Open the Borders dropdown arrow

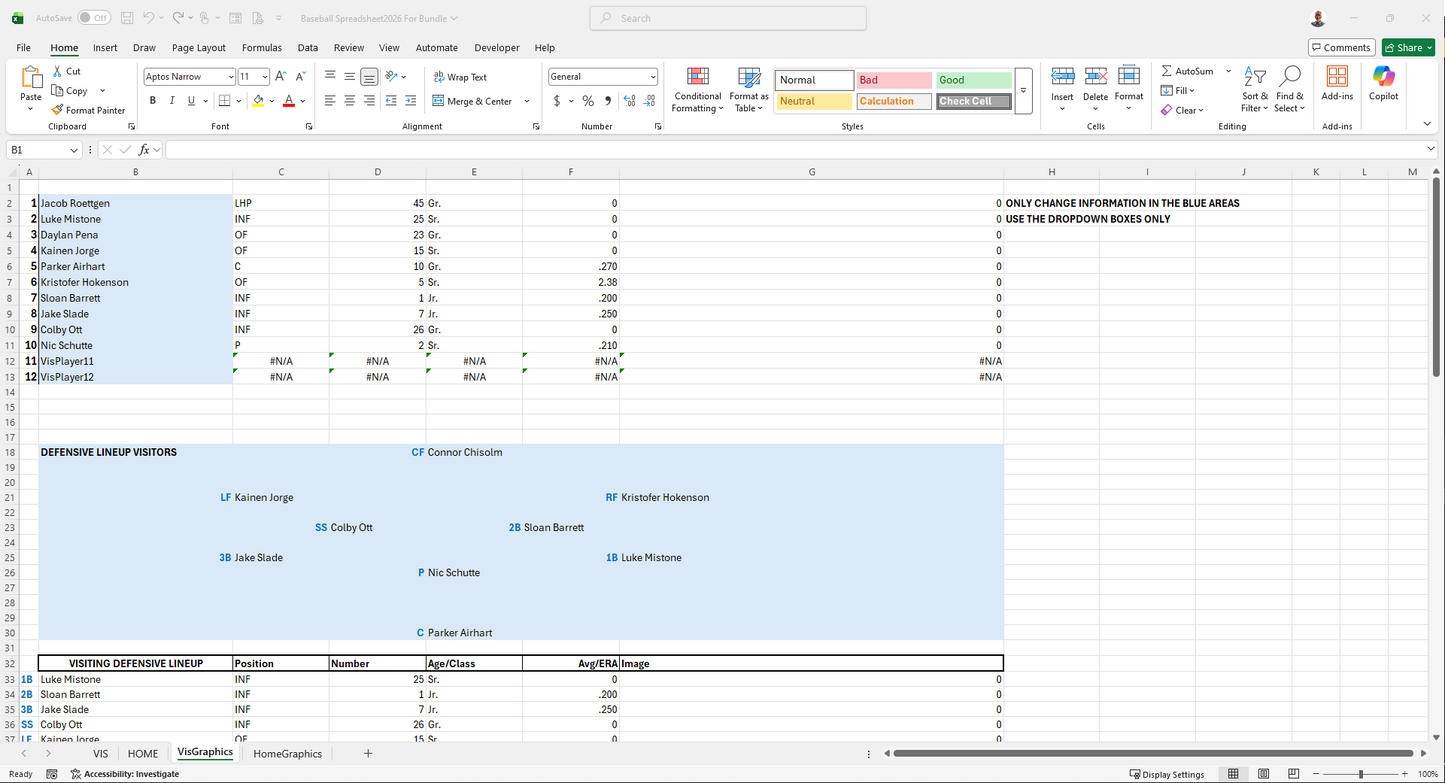[x=237, y=101]
